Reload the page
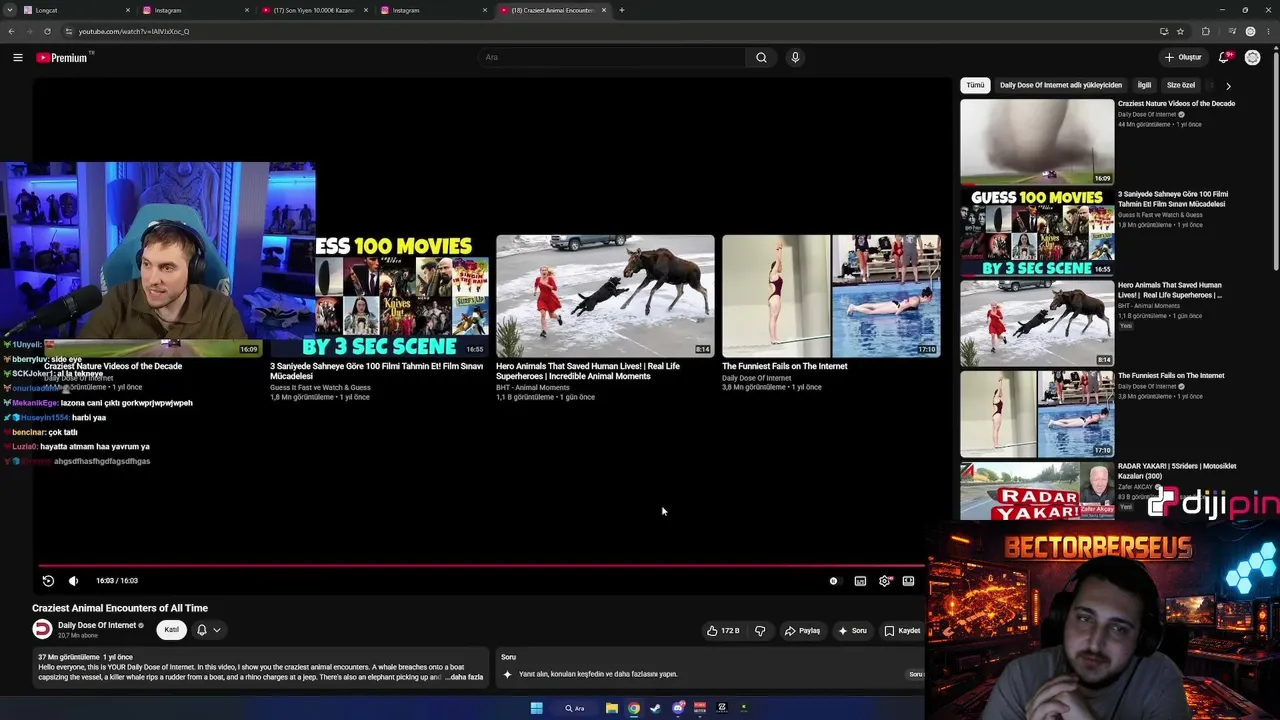The height and width of the screenshot is (720, 1280). [47, 31]
